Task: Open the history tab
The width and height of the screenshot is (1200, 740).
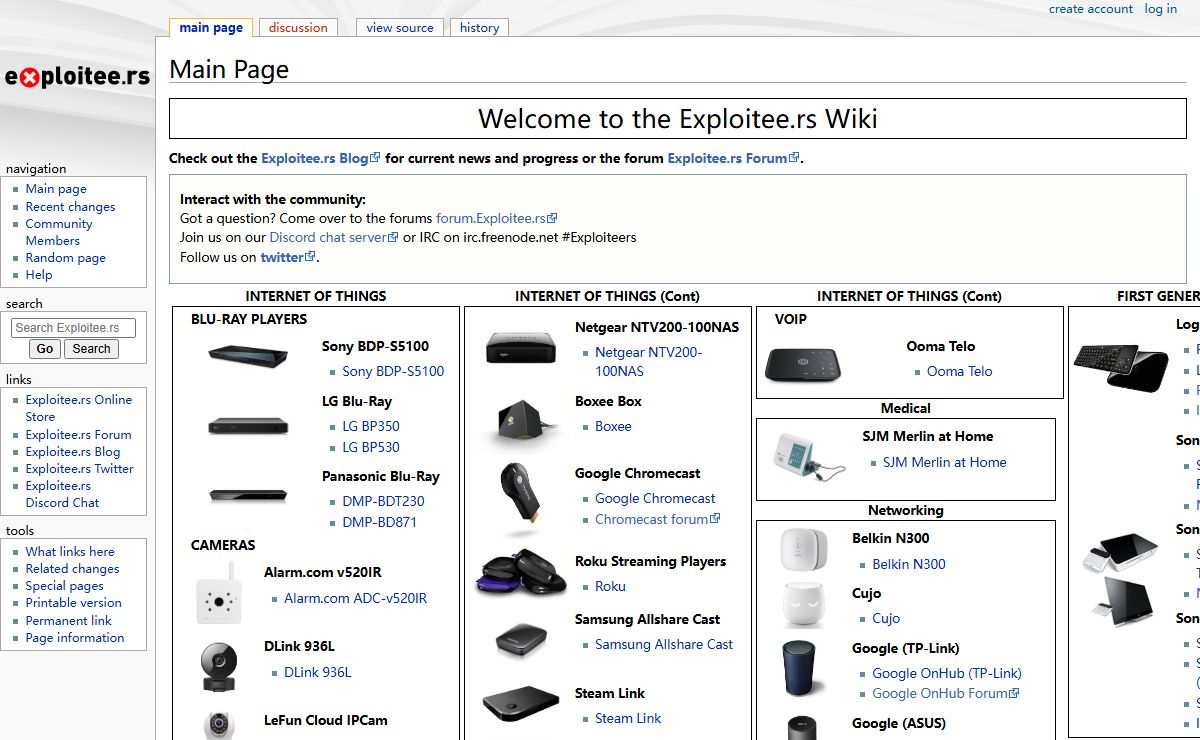Action: pyautogui.click(x=479, y=28)
